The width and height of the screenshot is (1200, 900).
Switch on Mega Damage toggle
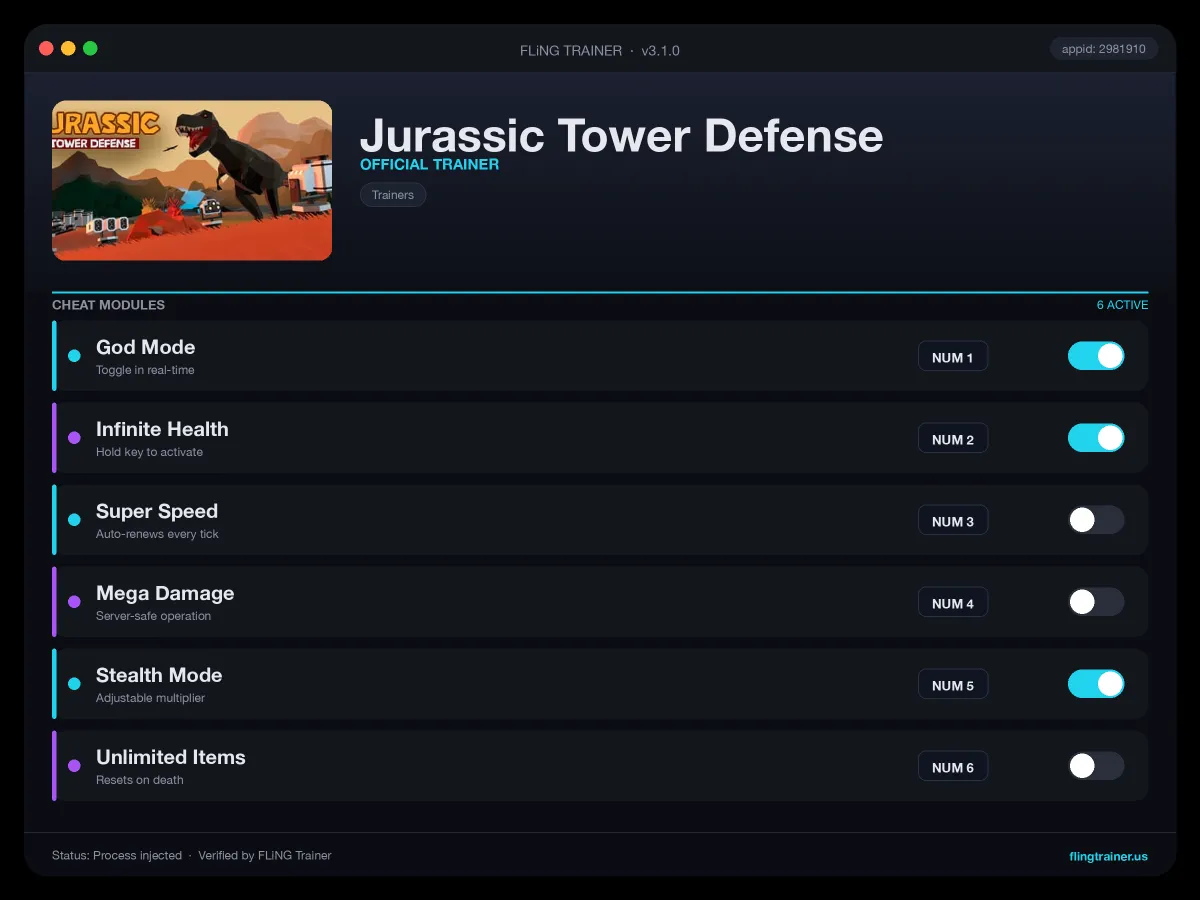pos(1096,602)
